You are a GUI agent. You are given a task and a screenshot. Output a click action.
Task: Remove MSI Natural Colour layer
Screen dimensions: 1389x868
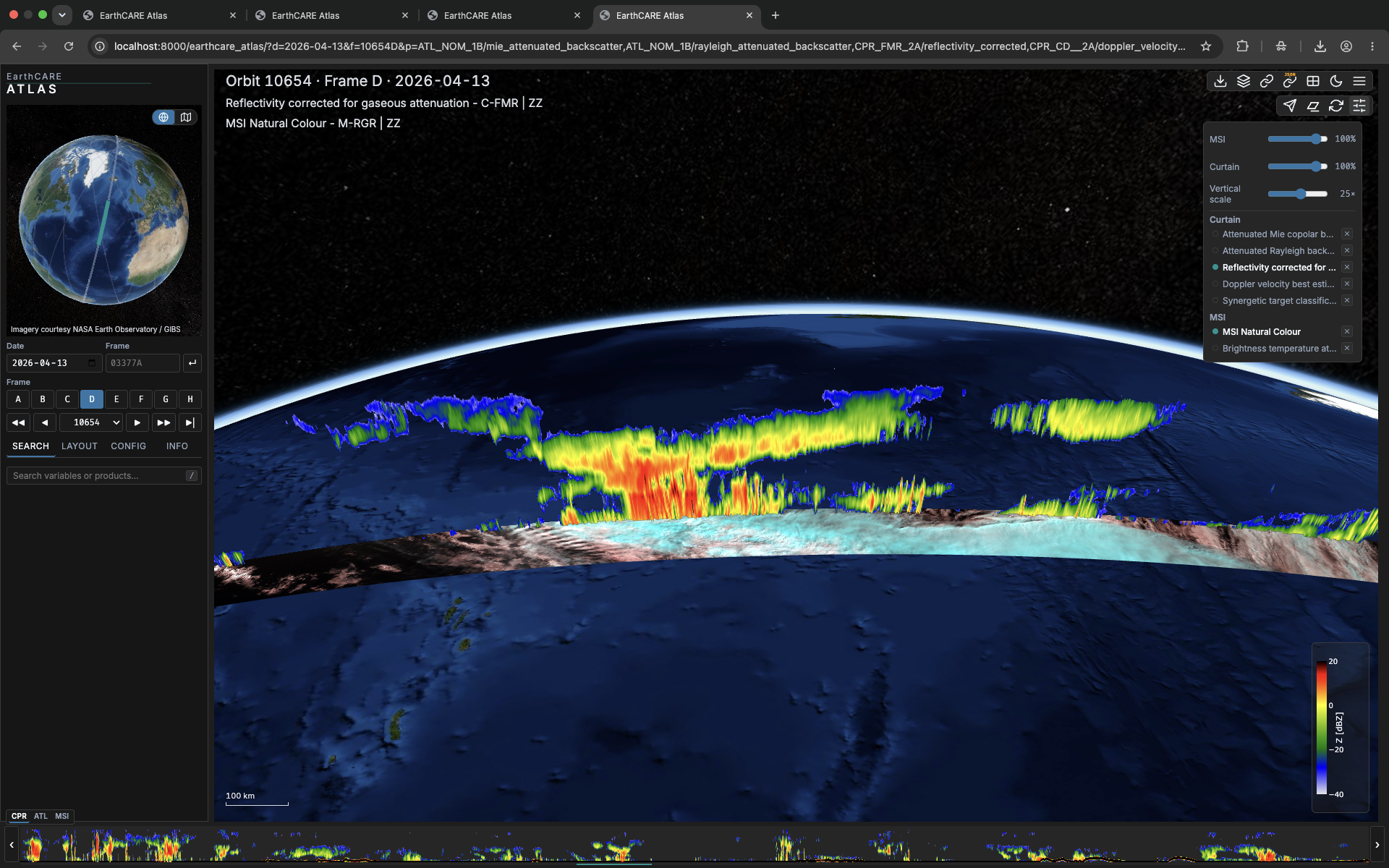[x=1347, y=332]
